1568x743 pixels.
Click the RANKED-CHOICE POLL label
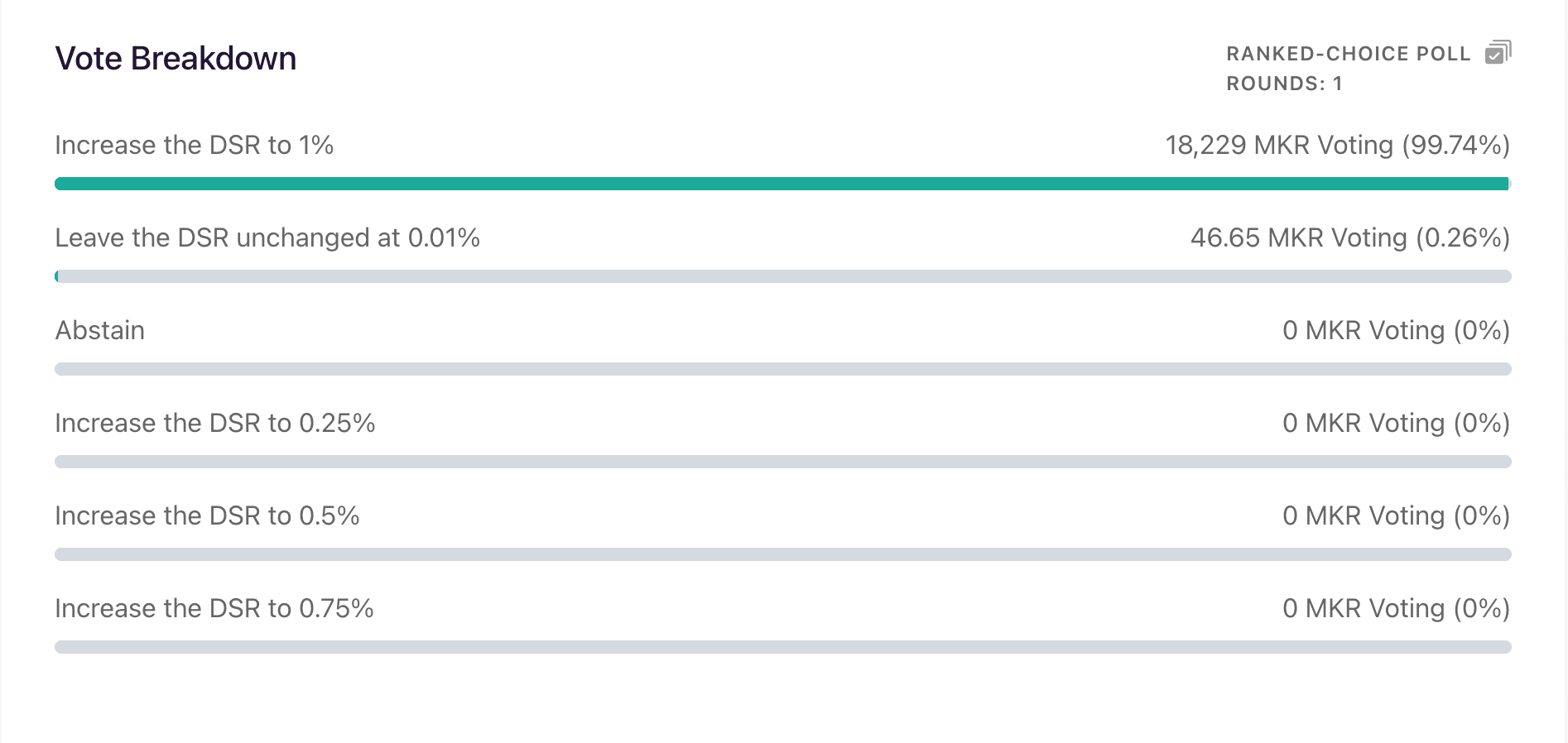point(1348,54)
